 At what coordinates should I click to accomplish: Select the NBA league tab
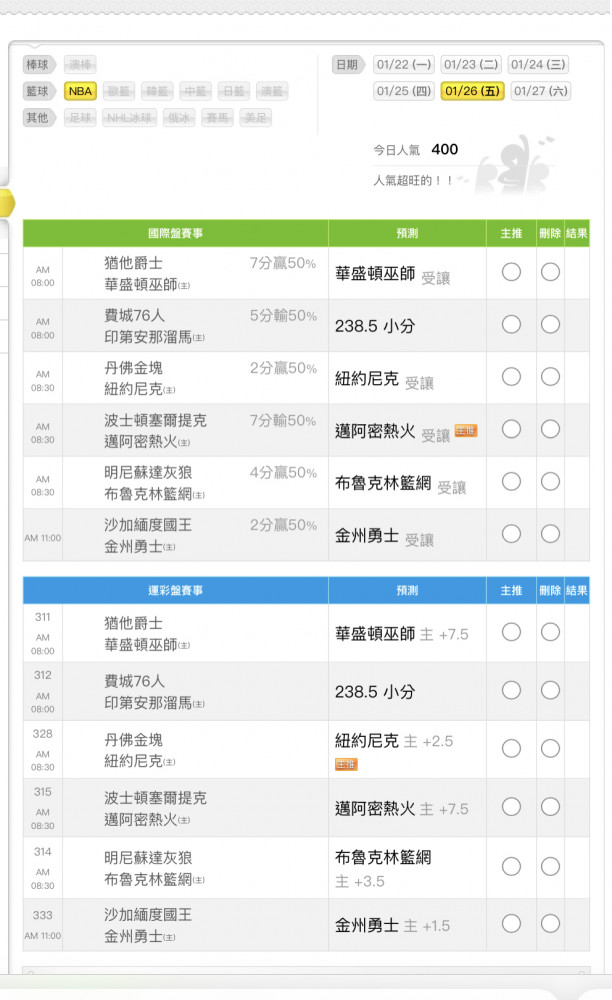point(81,91)
